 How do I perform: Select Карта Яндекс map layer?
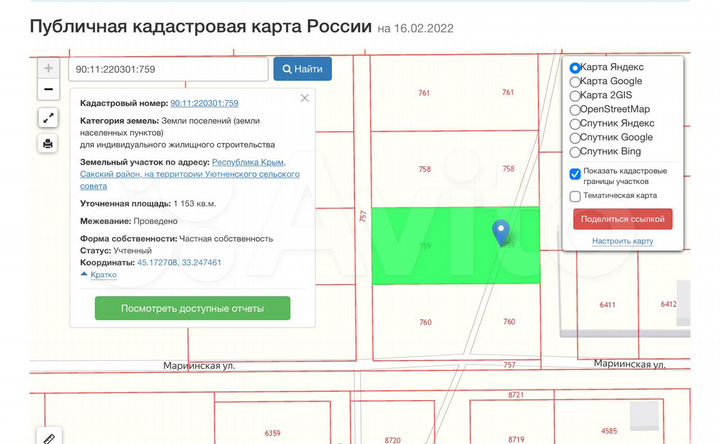575,68
